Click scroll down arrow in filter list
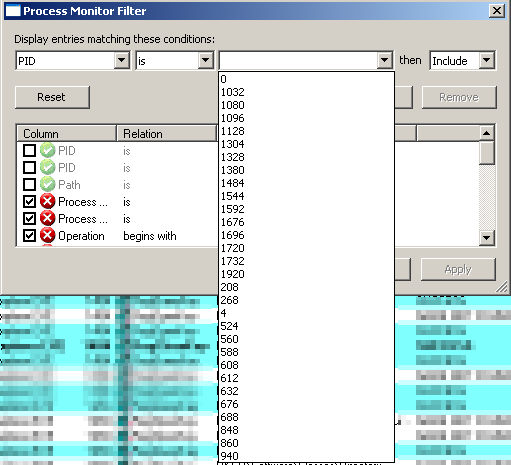 click(x=486, y=238)
